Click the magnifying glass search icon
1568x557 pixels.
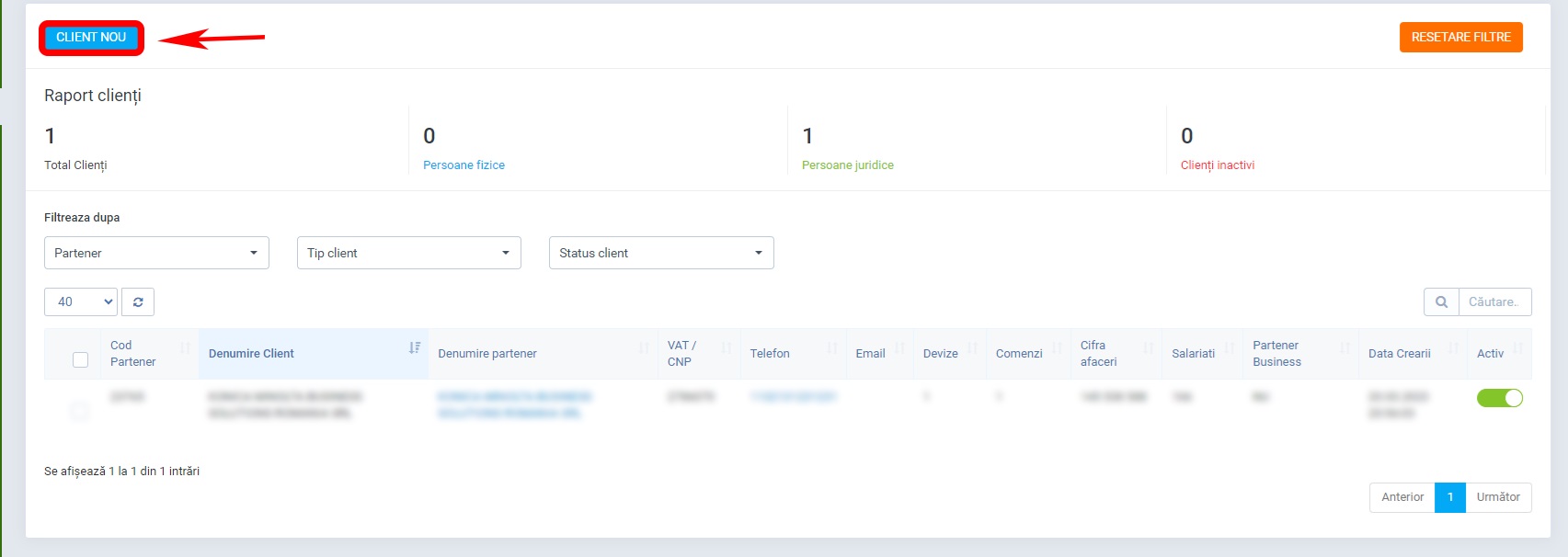(1441, 301)
